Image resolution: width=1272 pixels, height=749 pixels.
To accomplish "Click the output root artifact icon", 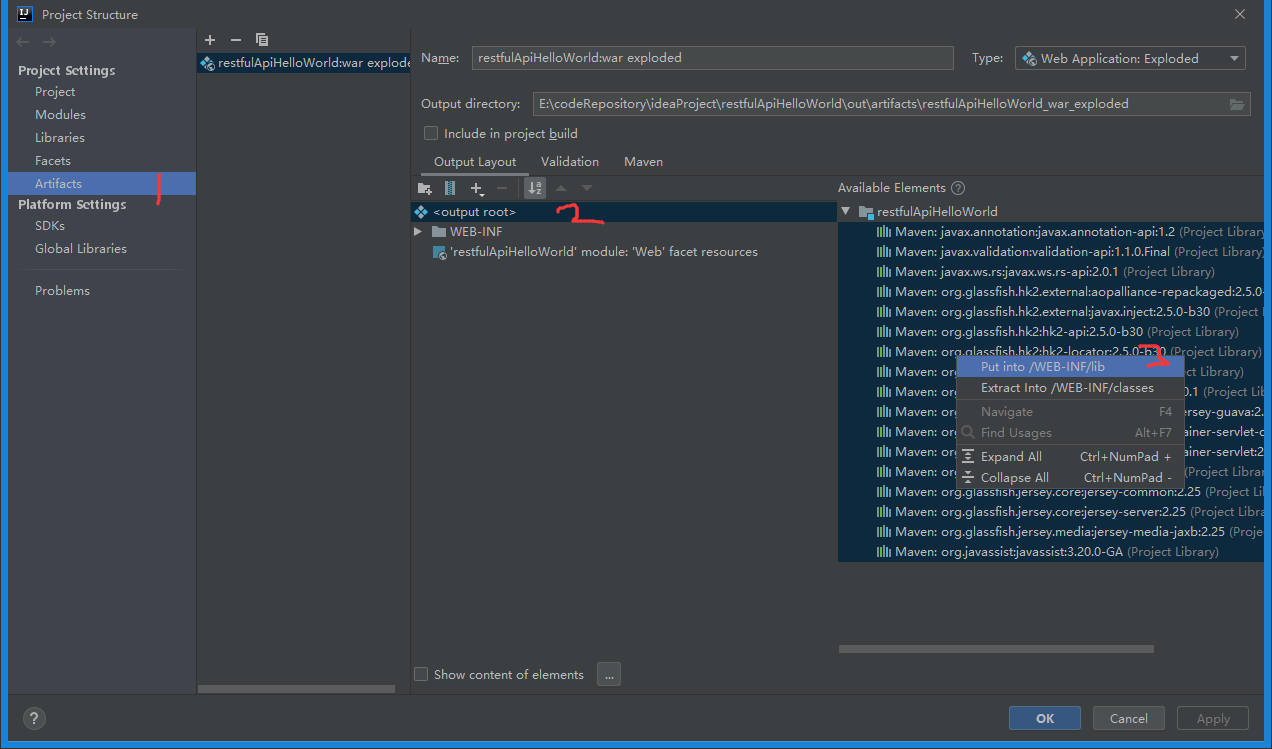I will [x=421, y=212].
